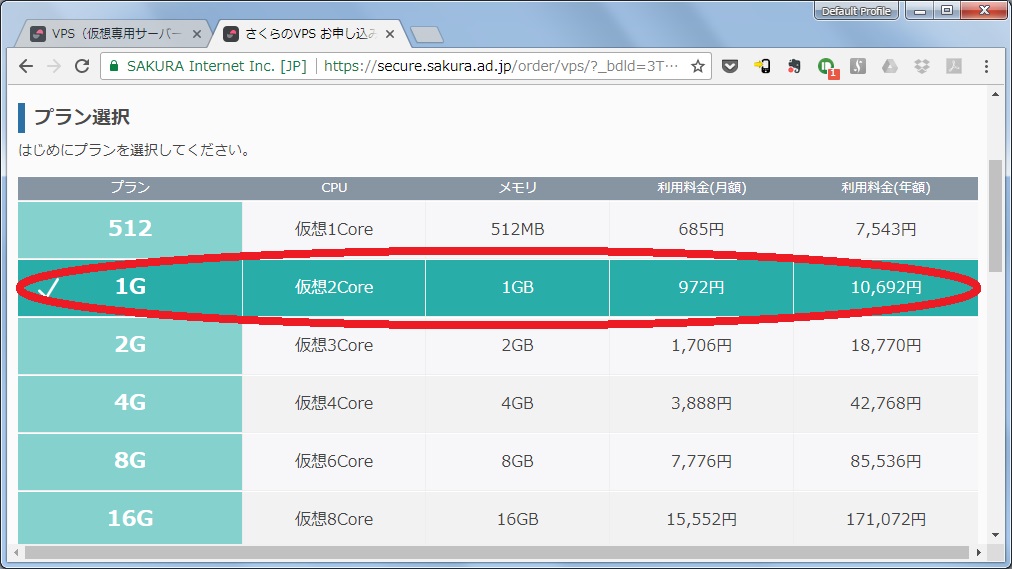Click the 利用料金(月額) column header
The image size is (1012, 569).
tap(701, 188)
